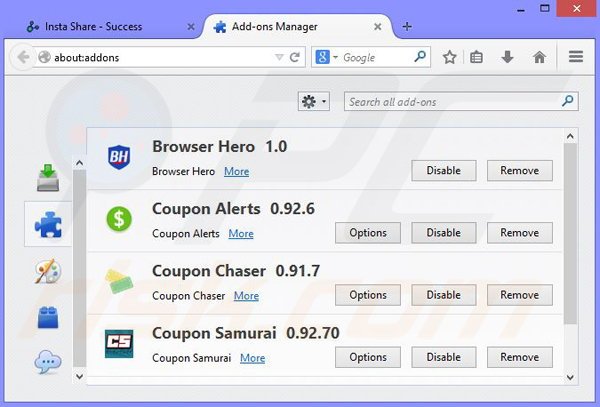The height and width of the screenshot is (407, 600).
Task: Reload page with the refresh icon
Action: tap(294, 57)
